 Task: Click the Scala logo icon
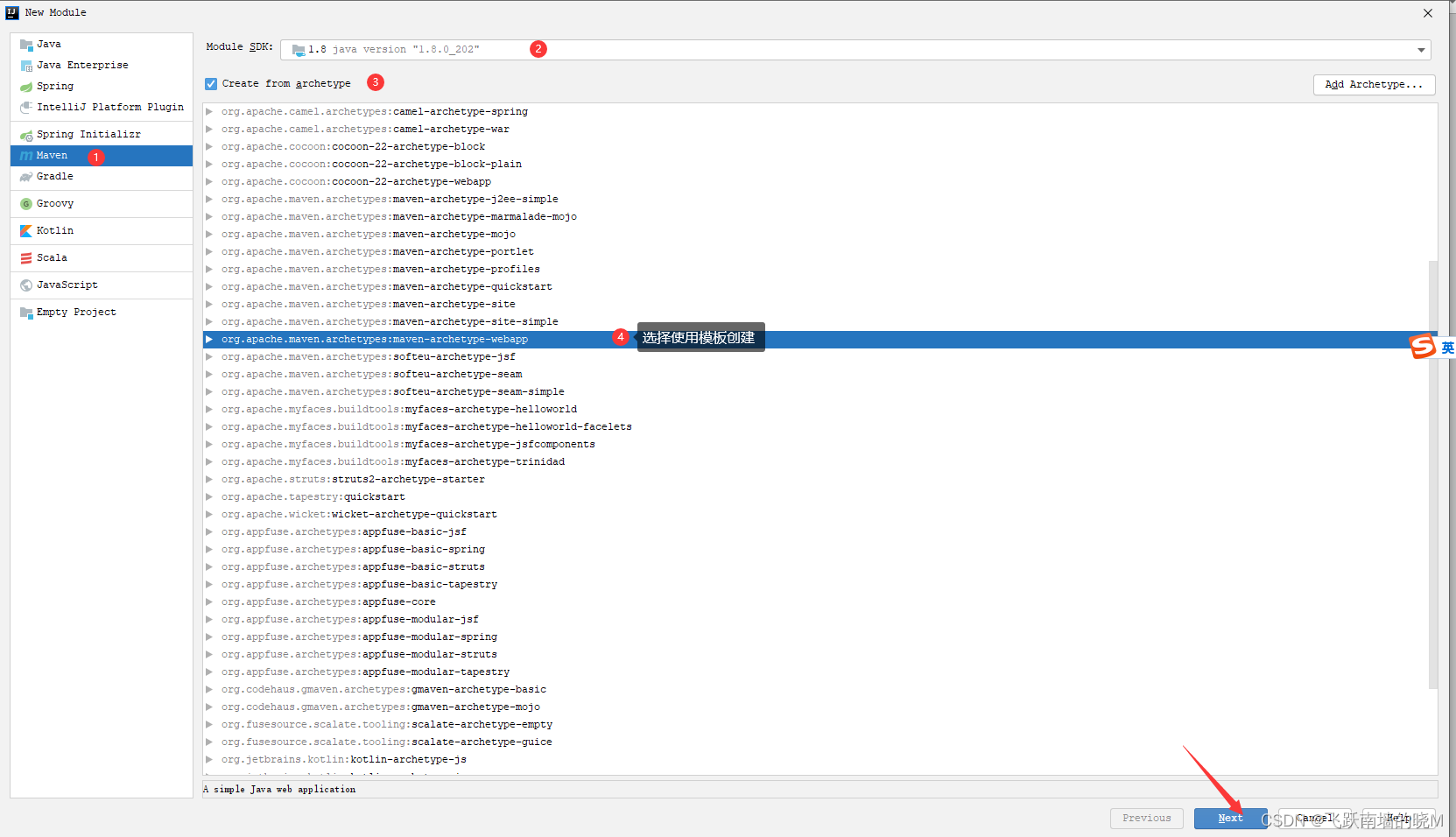pyautogui.click(x=26, y=258)
